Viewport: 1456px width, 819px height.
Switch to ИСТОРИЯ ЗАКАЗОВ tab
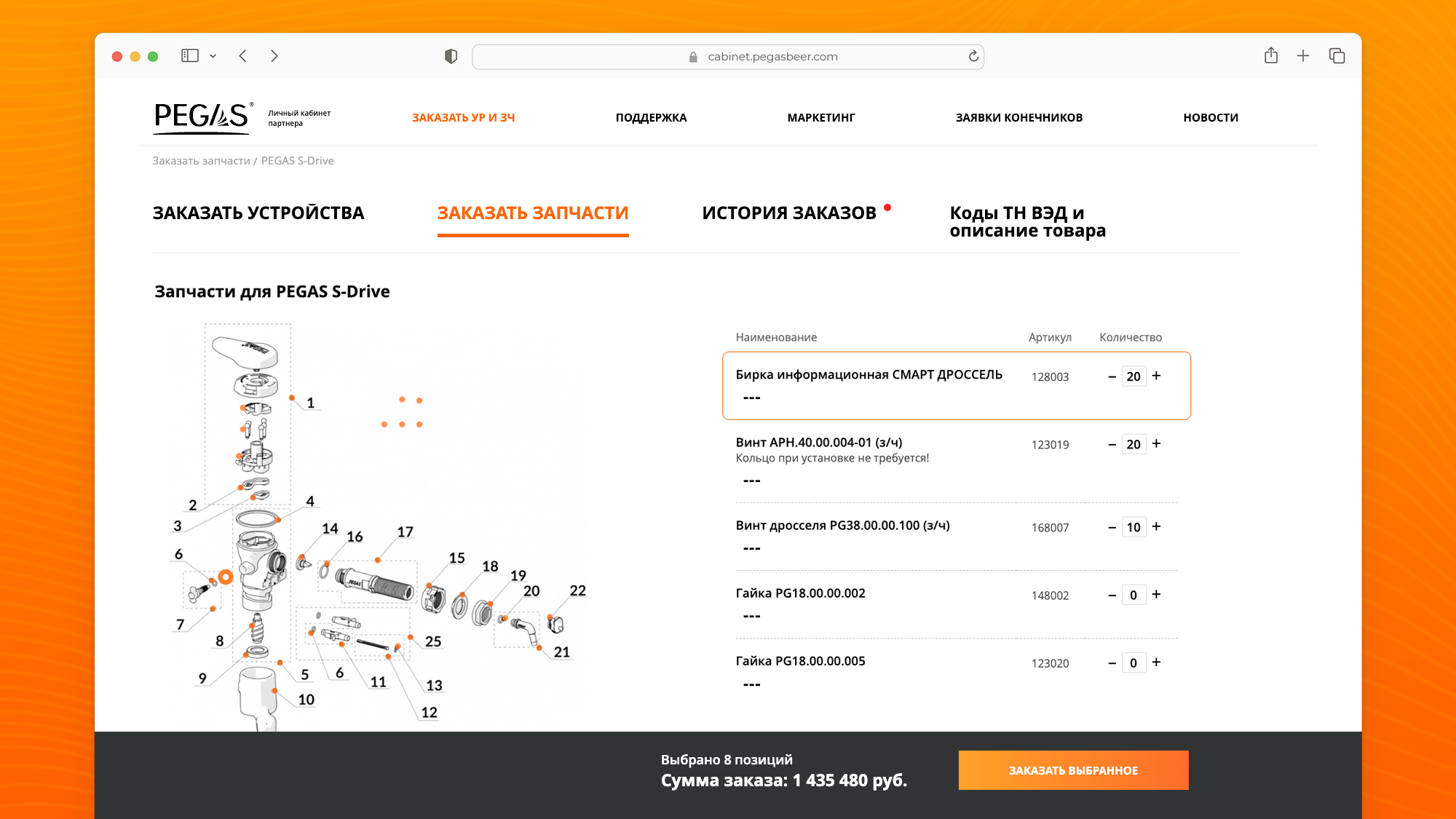click(x=789, y=213)
